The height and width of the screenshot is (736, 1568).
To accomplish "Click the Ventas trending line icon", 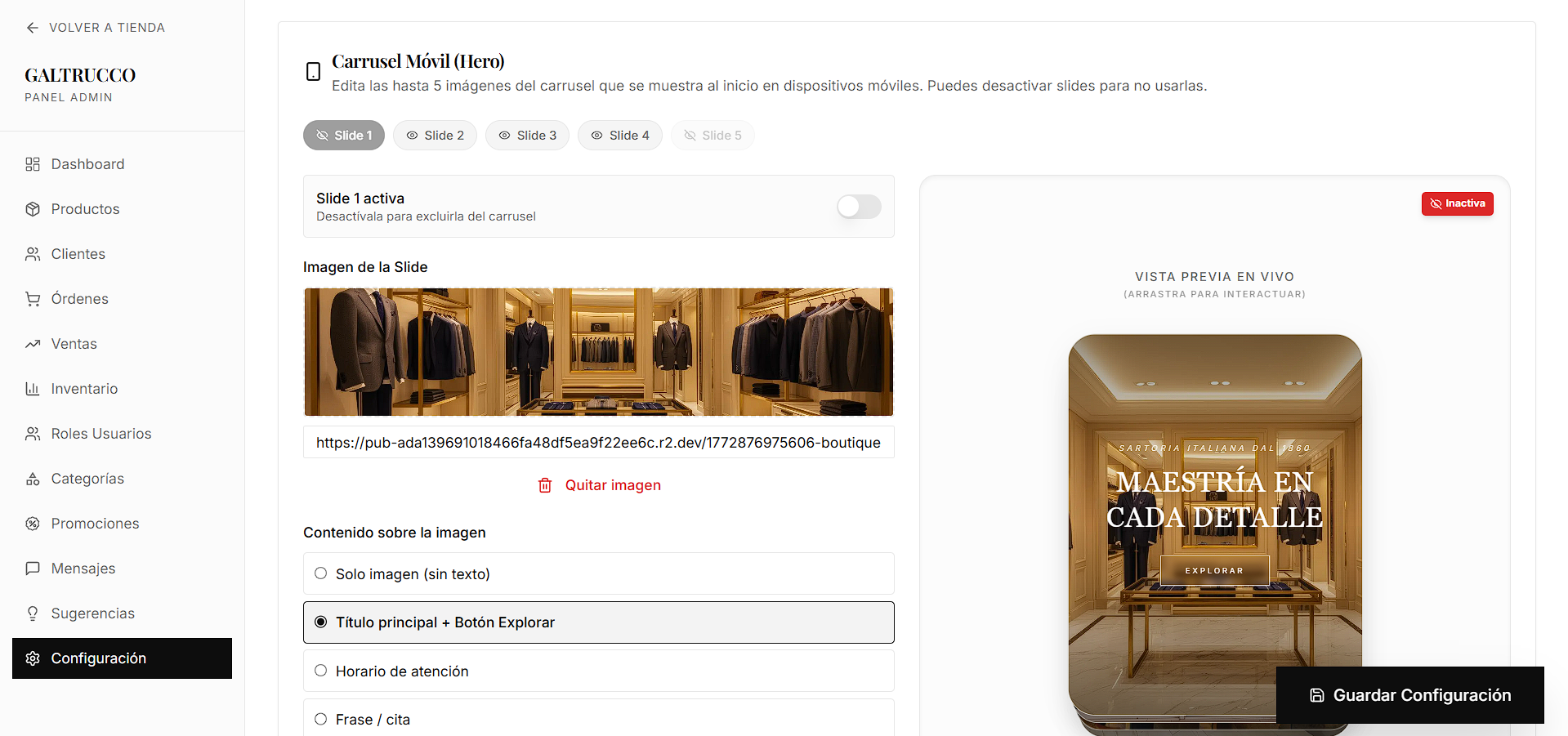I will click(33, 344).
